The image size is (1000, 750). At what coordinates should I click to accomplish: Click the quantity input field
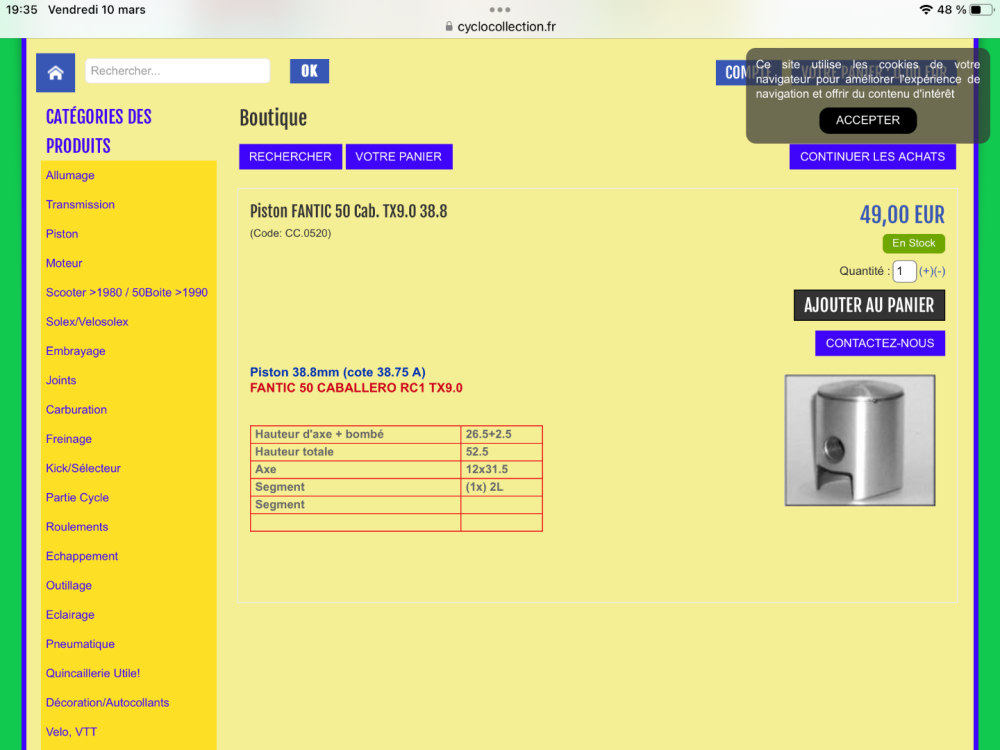904,272
